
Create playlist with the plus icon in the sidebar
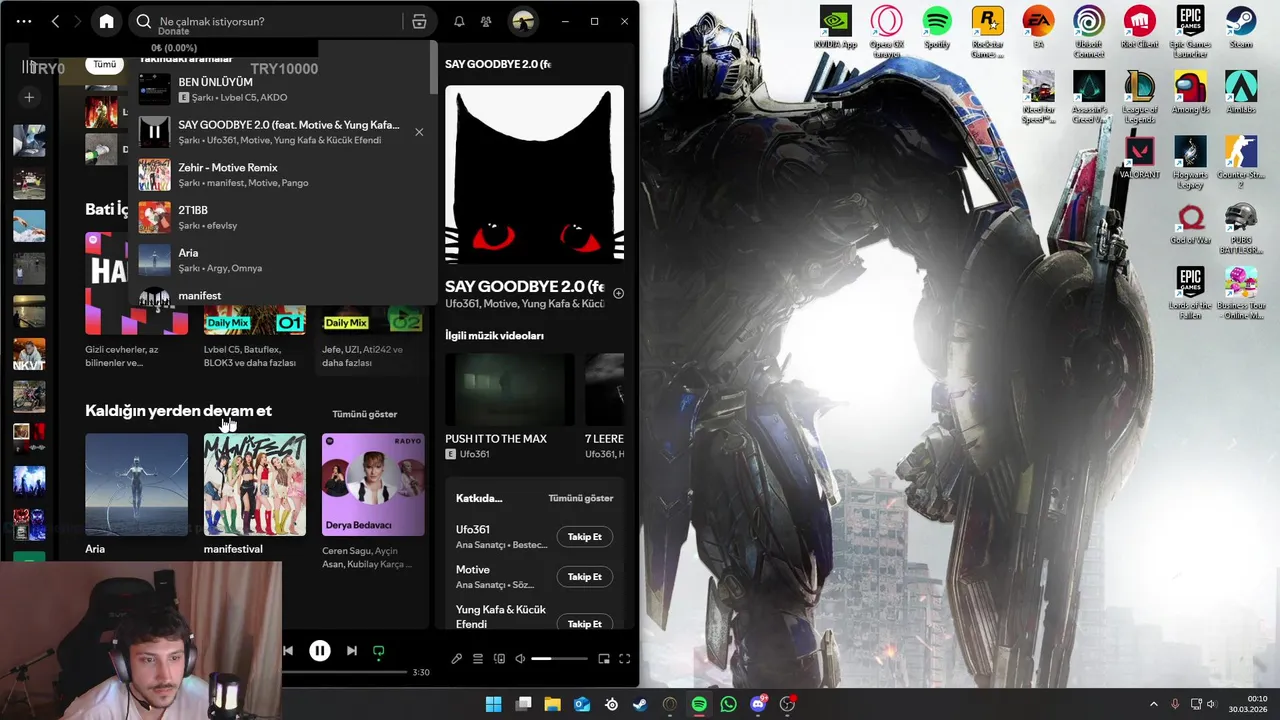30,97
